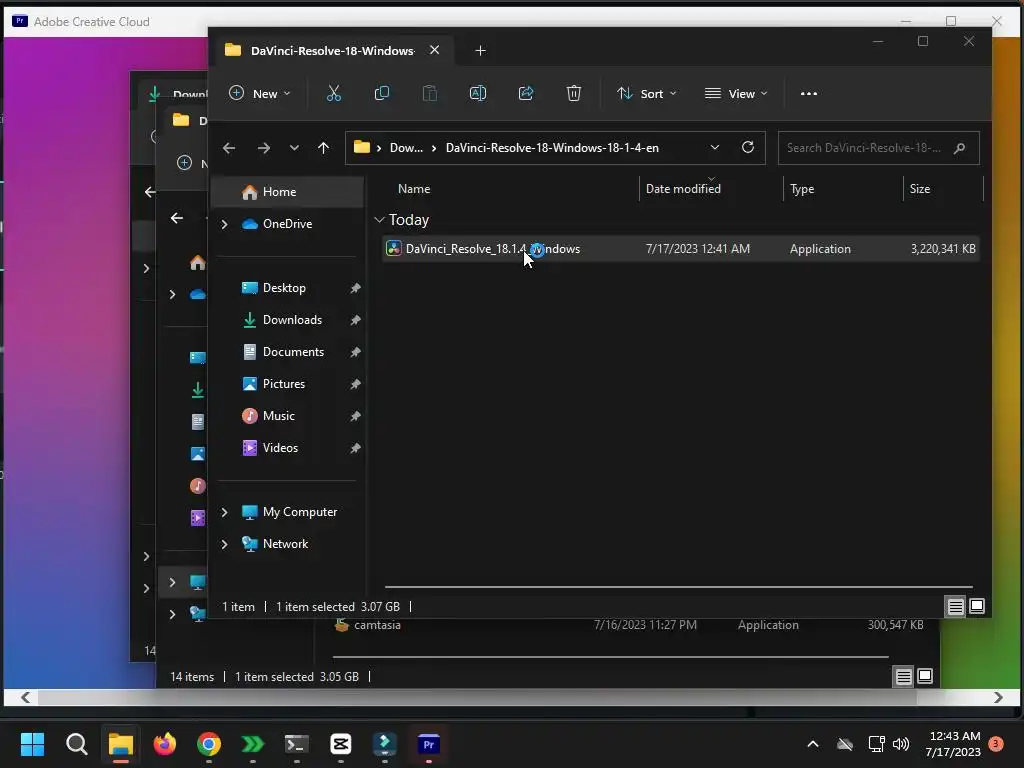1024x768 pixels.
Task: Click the Copy icon in toolbar
Action: tap(381, 93)
